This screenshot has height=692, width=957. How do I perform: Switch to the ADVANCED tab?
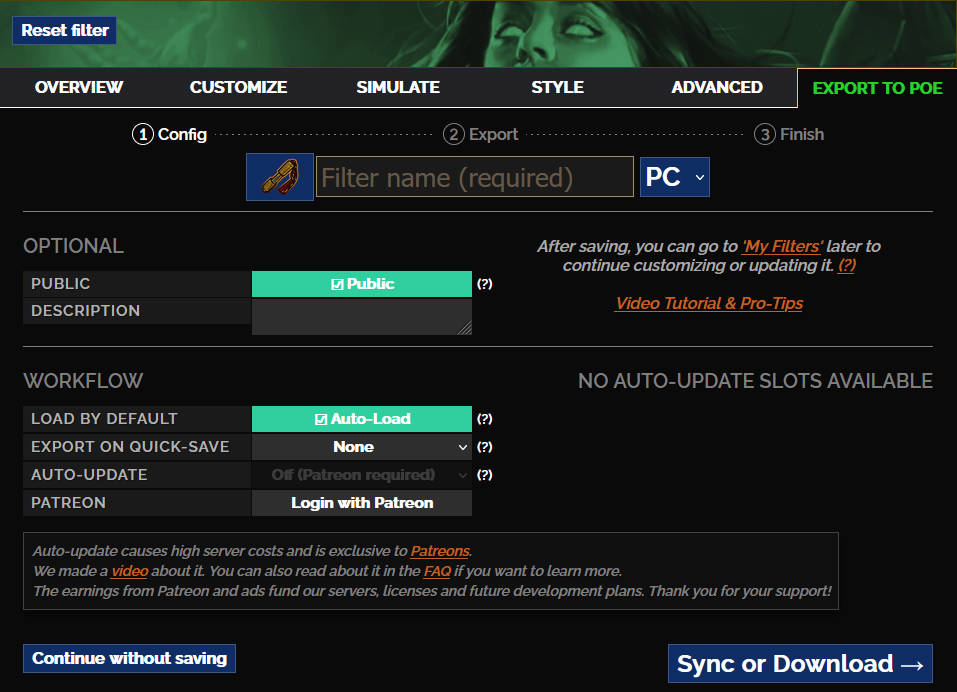click(717, 87)
